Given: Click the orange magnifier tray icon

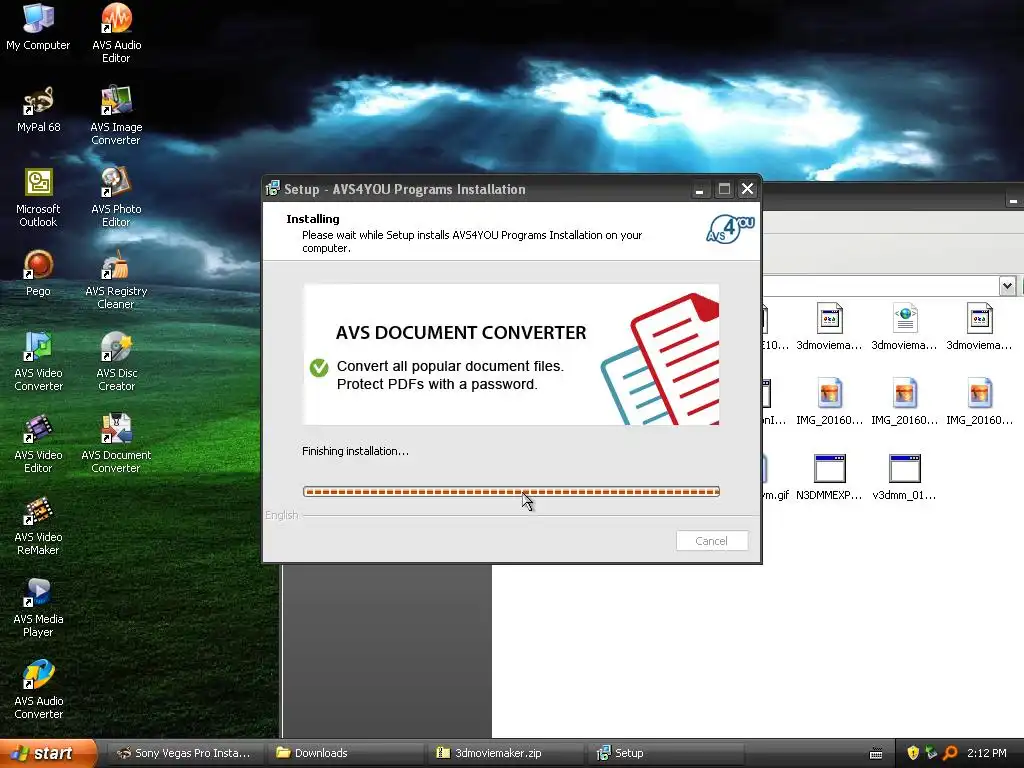Looking at the screenshot, I should (950, 753).
